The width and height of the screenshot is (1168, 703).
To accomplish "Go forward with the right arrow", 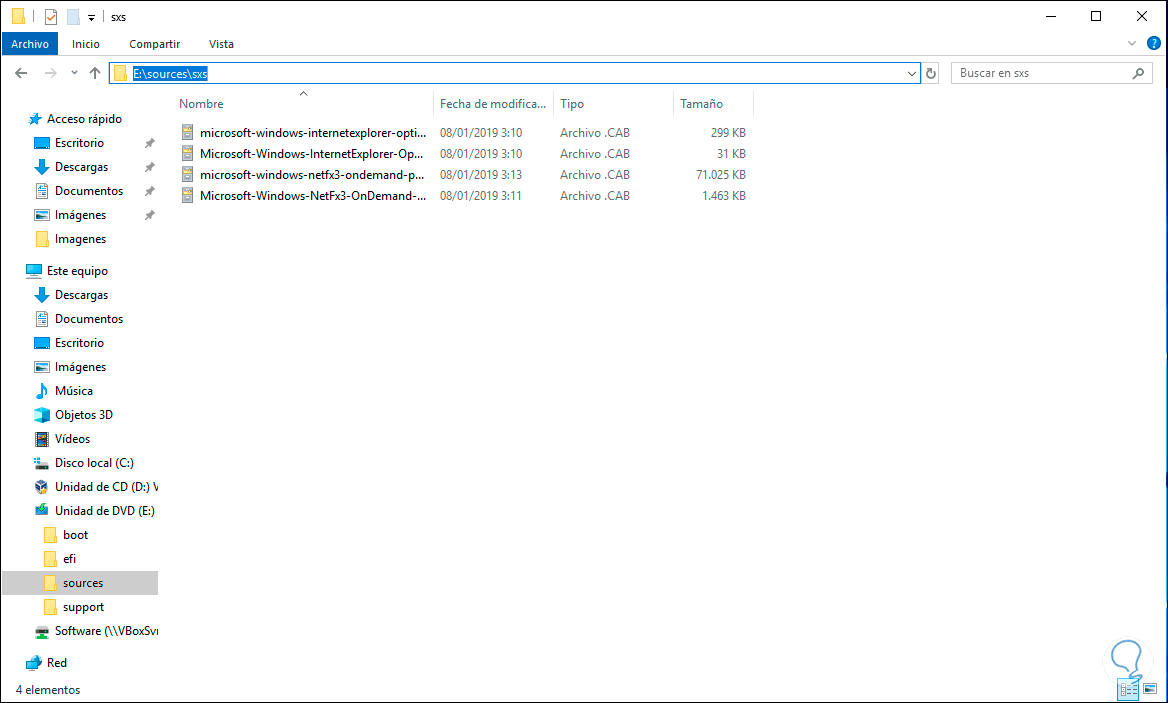I will [x=51, y=73].
